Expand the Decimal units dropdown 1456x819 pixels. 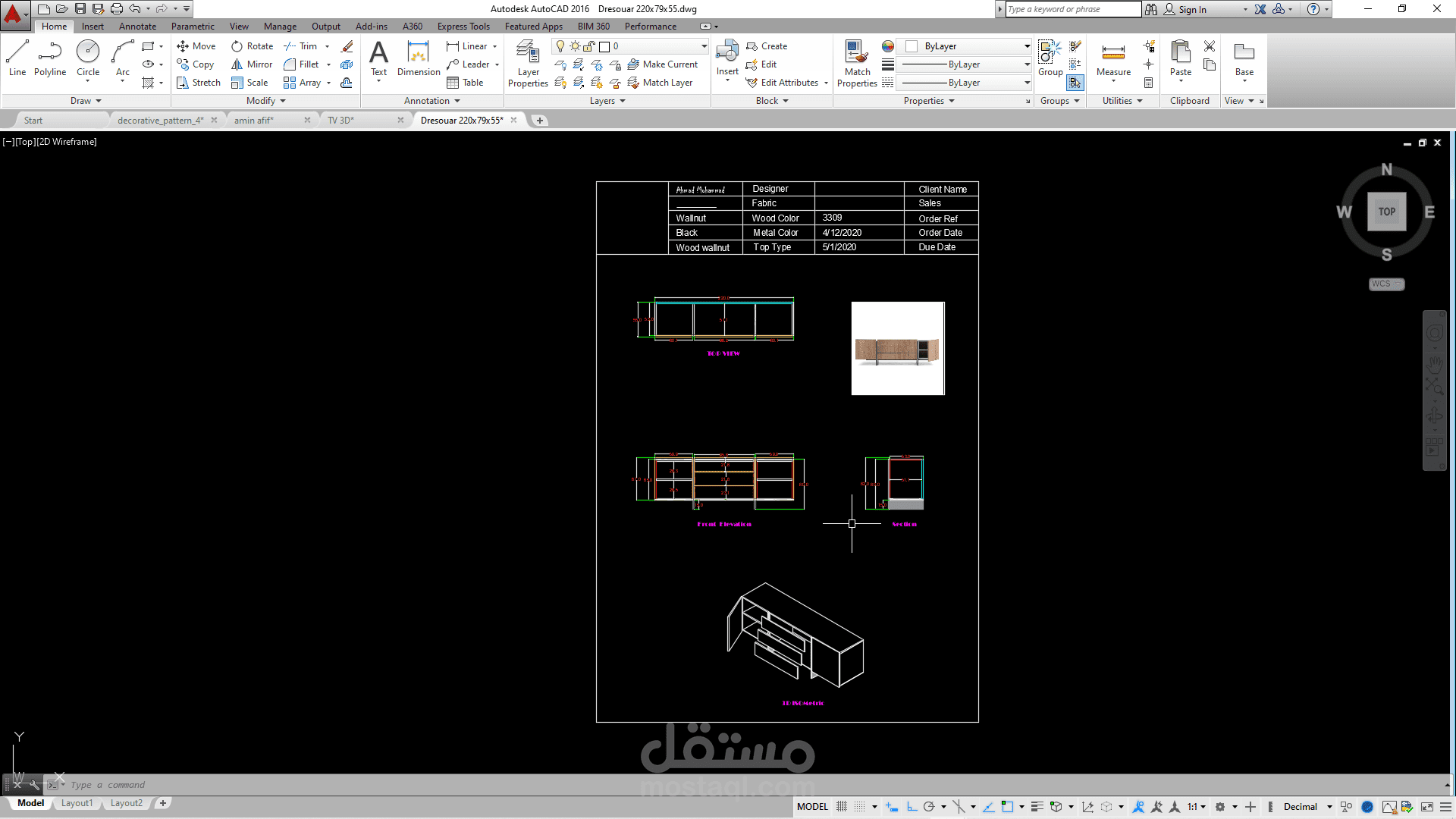[x=1329, y=807]
